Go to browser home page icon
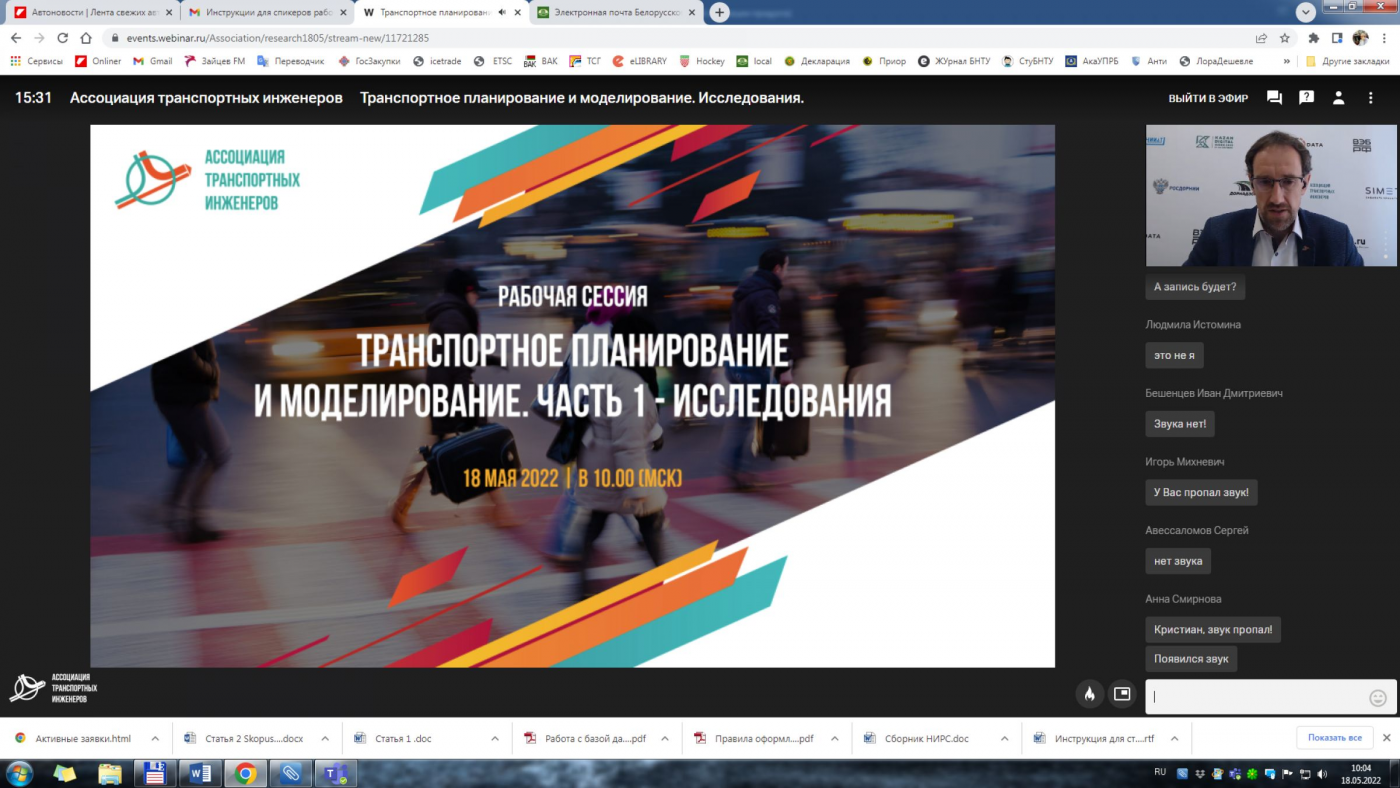1400x788 pixels. pos(86,38)
